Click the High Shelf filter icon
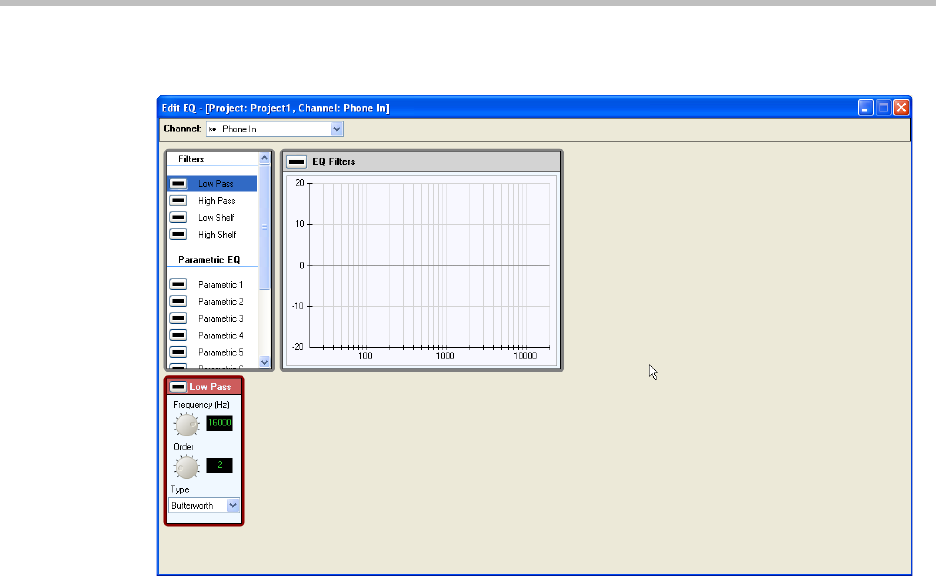The height and width of the screenshot is (576, 936). (x=178, y=235)
